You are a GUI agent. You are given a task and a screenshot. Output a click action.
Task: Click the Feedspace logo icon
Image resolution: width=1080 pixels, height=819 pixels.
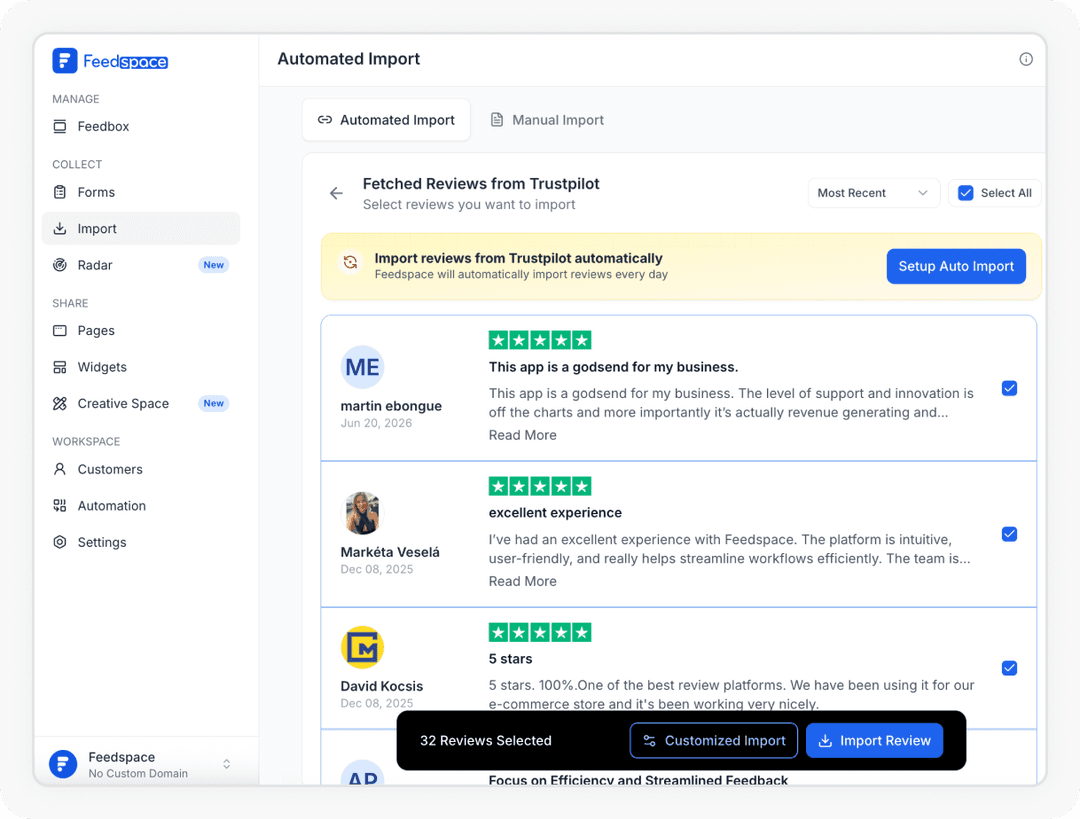coord(65,61)
